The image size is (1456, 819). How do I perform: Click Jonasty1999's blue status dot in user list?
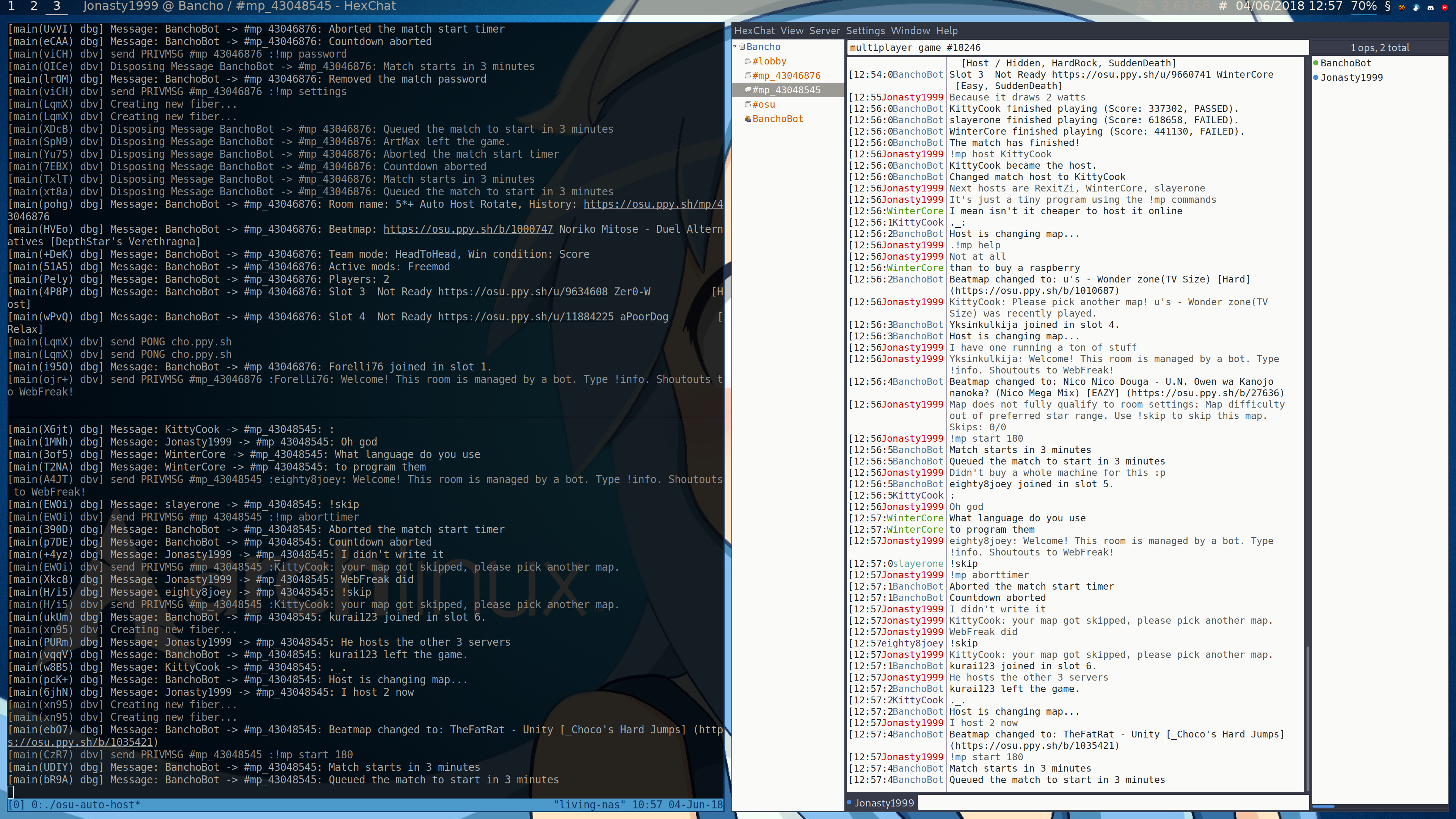coord(1316,77)
